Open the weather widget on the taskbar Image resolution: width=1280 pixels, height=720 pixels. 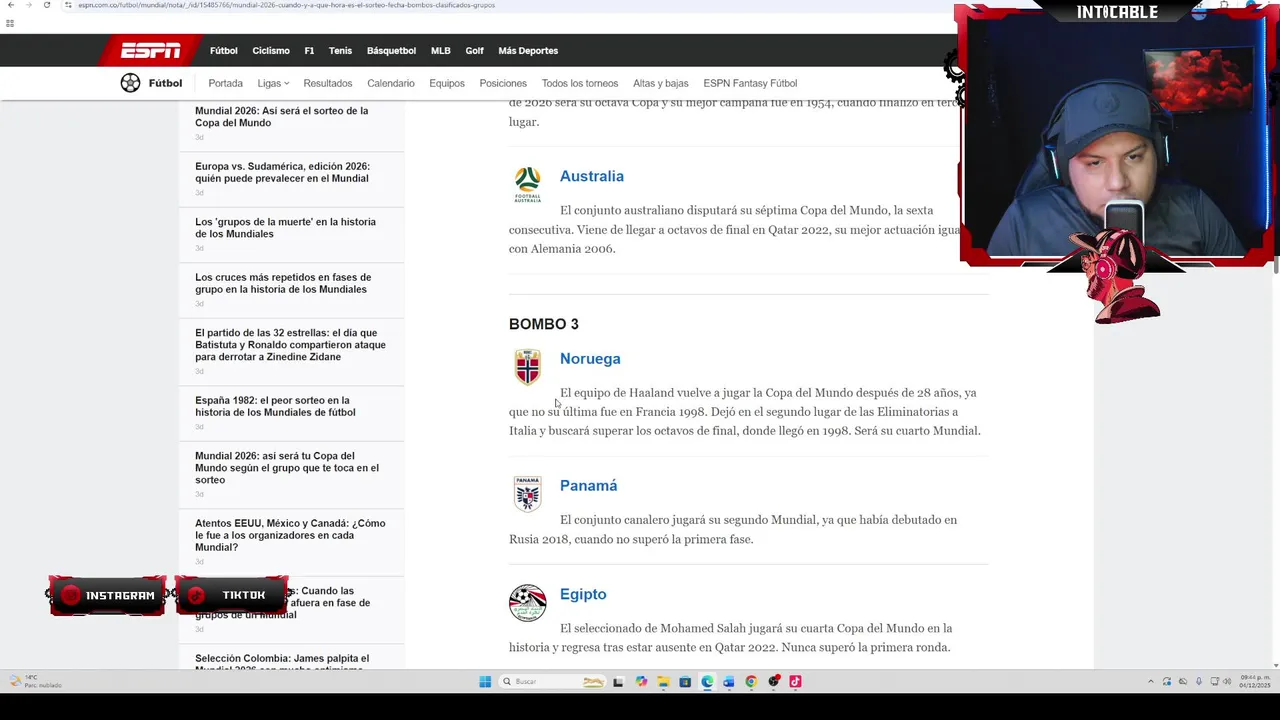pos(36,682)
